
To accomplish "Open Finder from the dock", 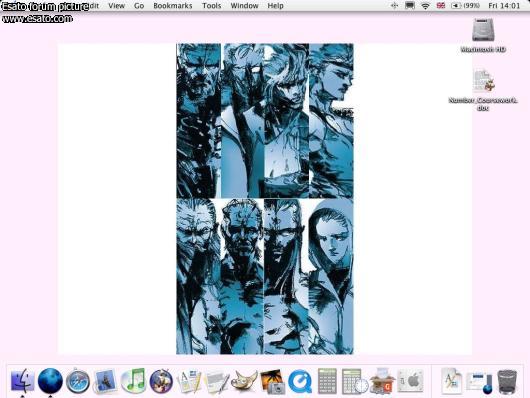I will pos(23,381).
